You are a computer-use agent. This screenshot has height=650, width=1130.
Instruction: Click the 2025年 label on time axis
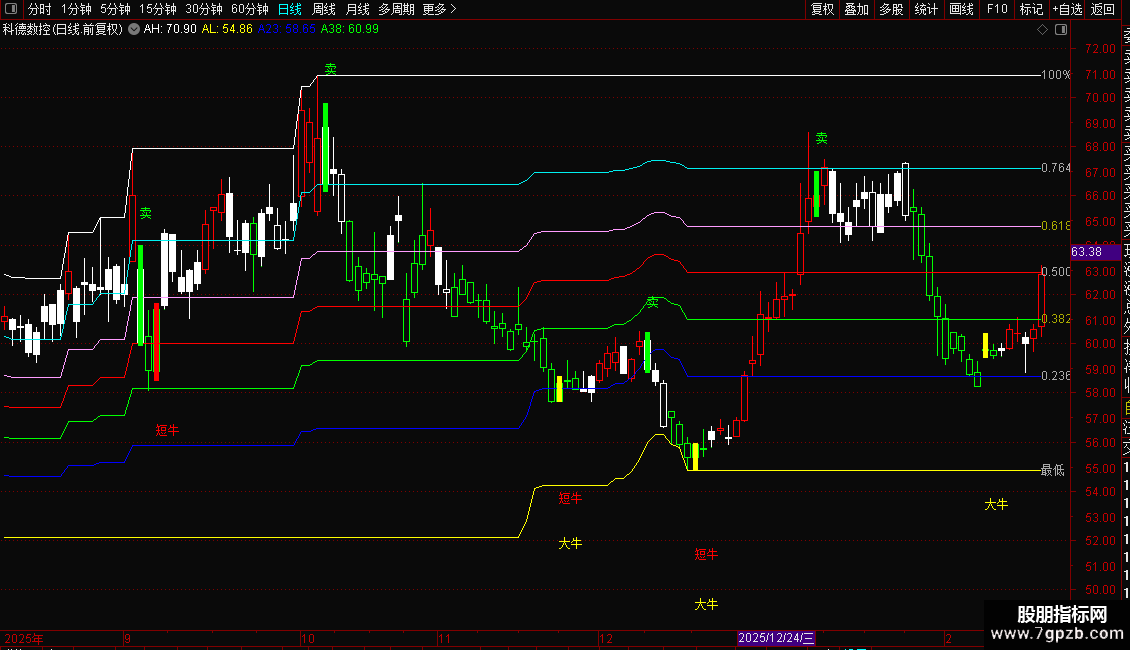[24, 638]
